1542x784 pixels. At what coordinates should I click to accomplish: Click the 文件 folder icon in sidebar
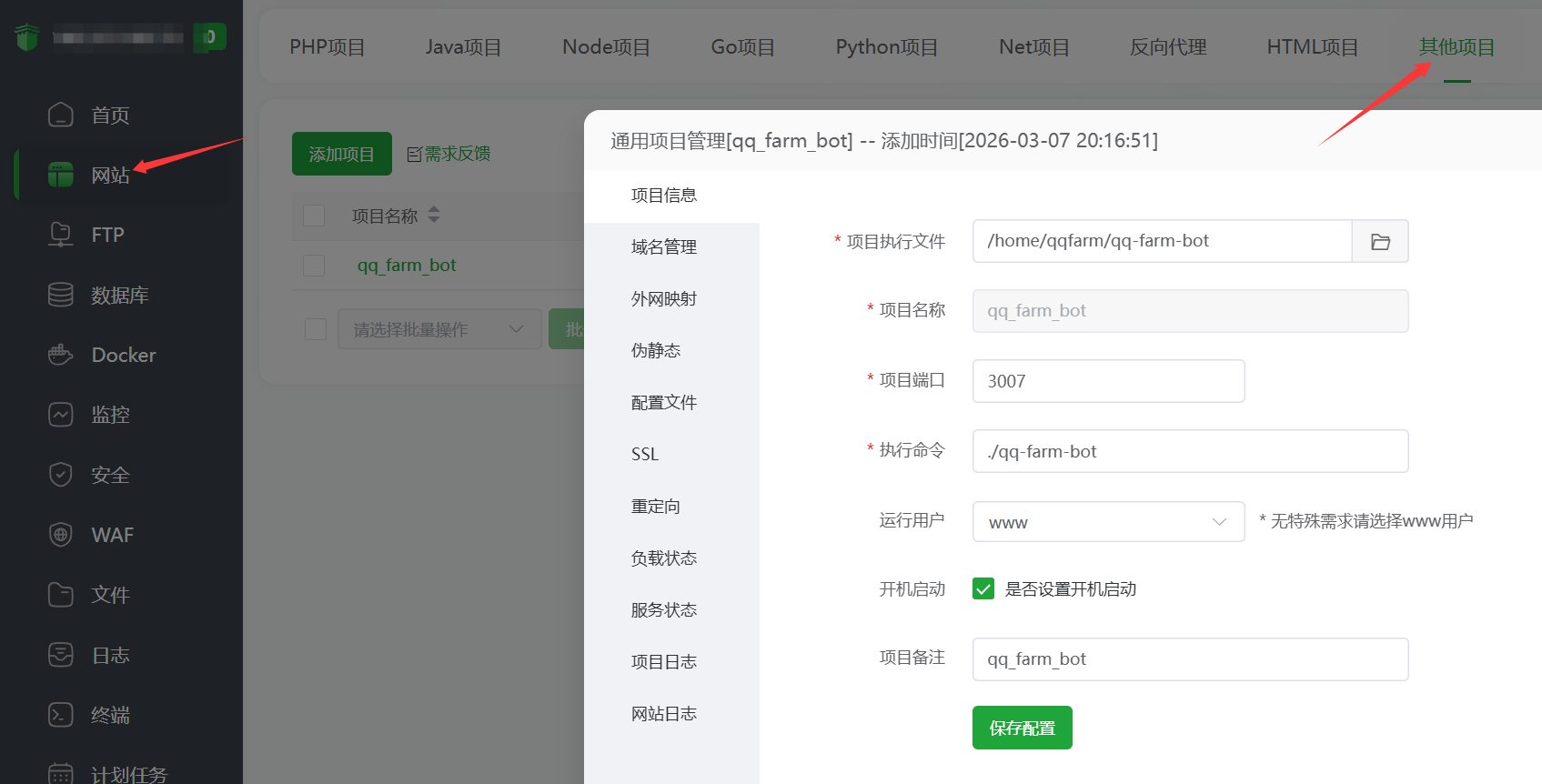[x=60, y=595]
